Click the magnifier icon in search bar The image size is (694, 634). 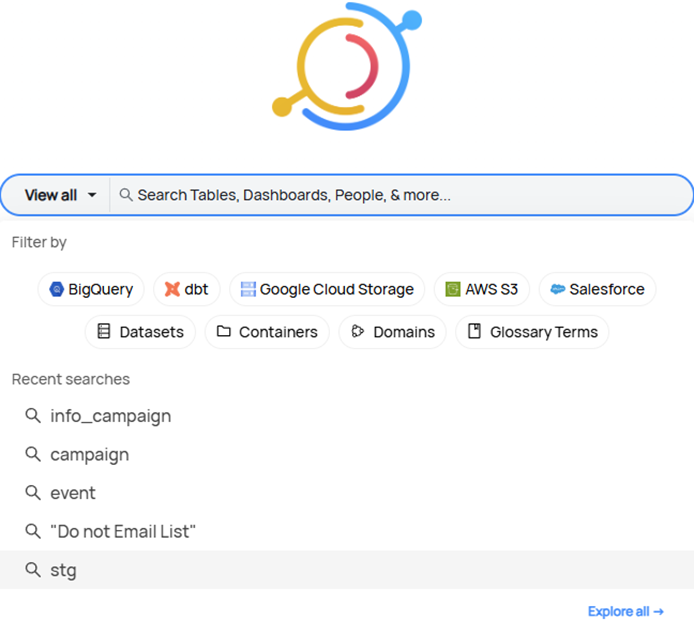126,195
